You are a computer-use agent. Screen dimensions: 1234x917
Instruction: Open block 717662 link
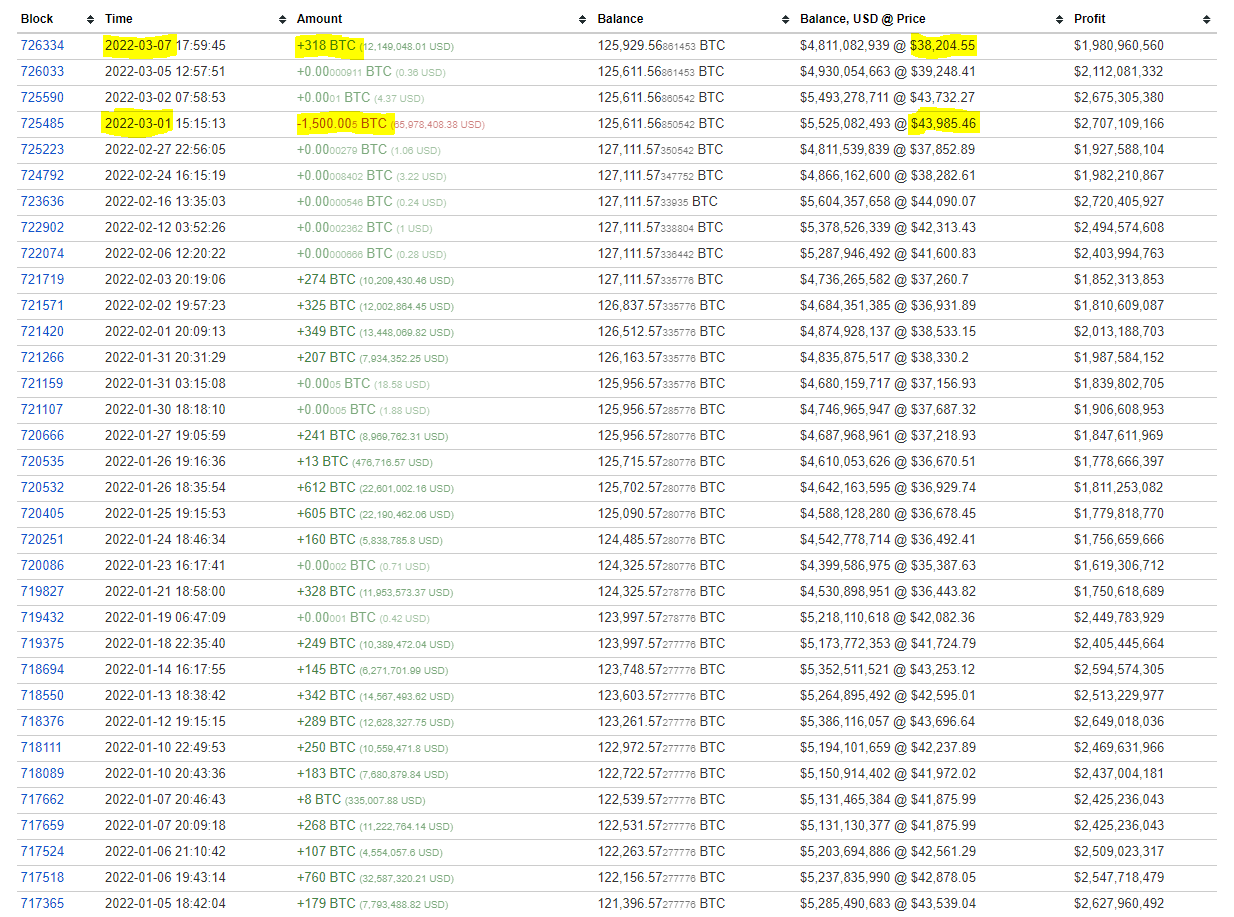pos(42,800)
